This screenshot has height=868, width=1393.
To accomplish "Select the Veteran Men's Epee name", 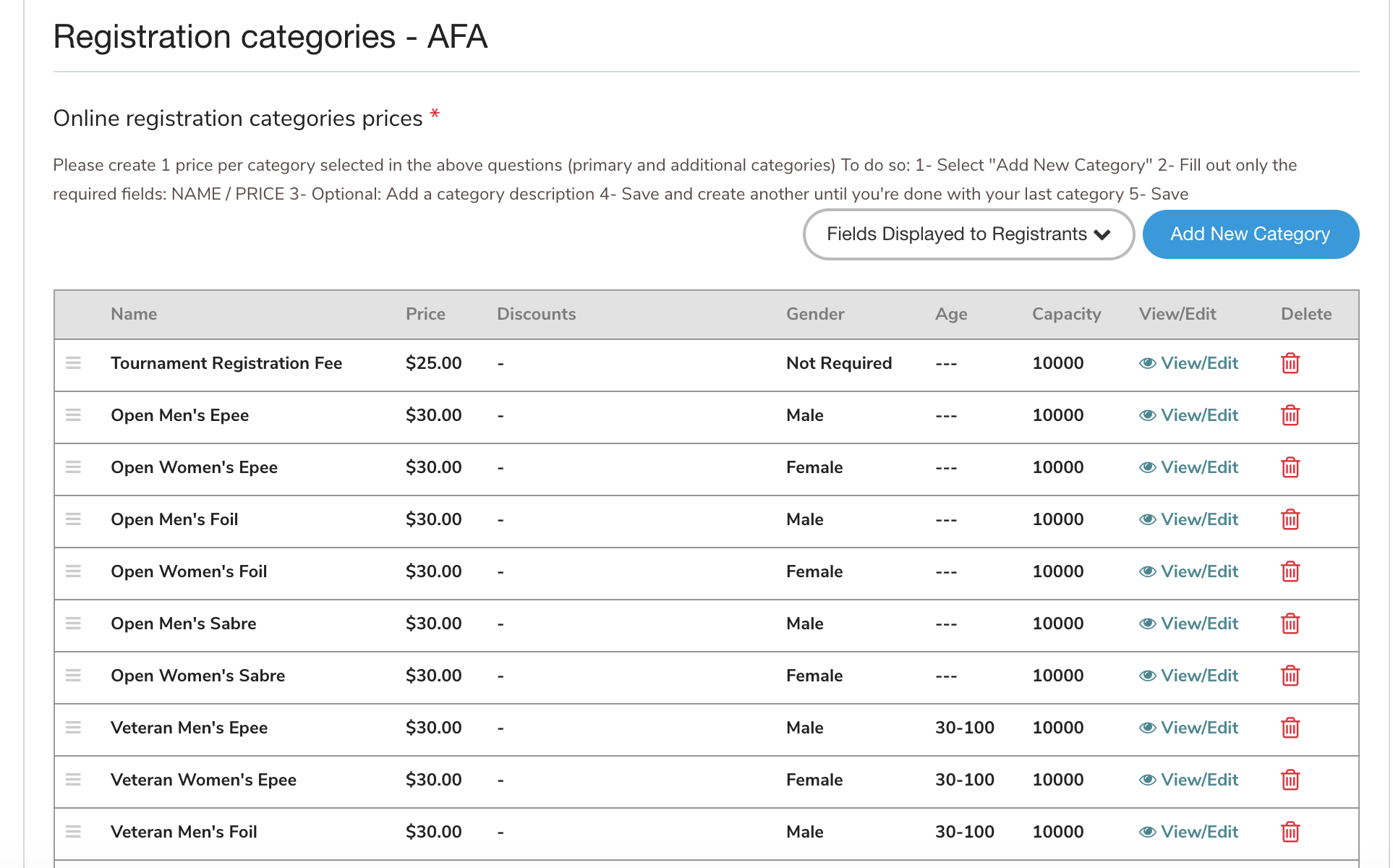I will tap(189, 728).
